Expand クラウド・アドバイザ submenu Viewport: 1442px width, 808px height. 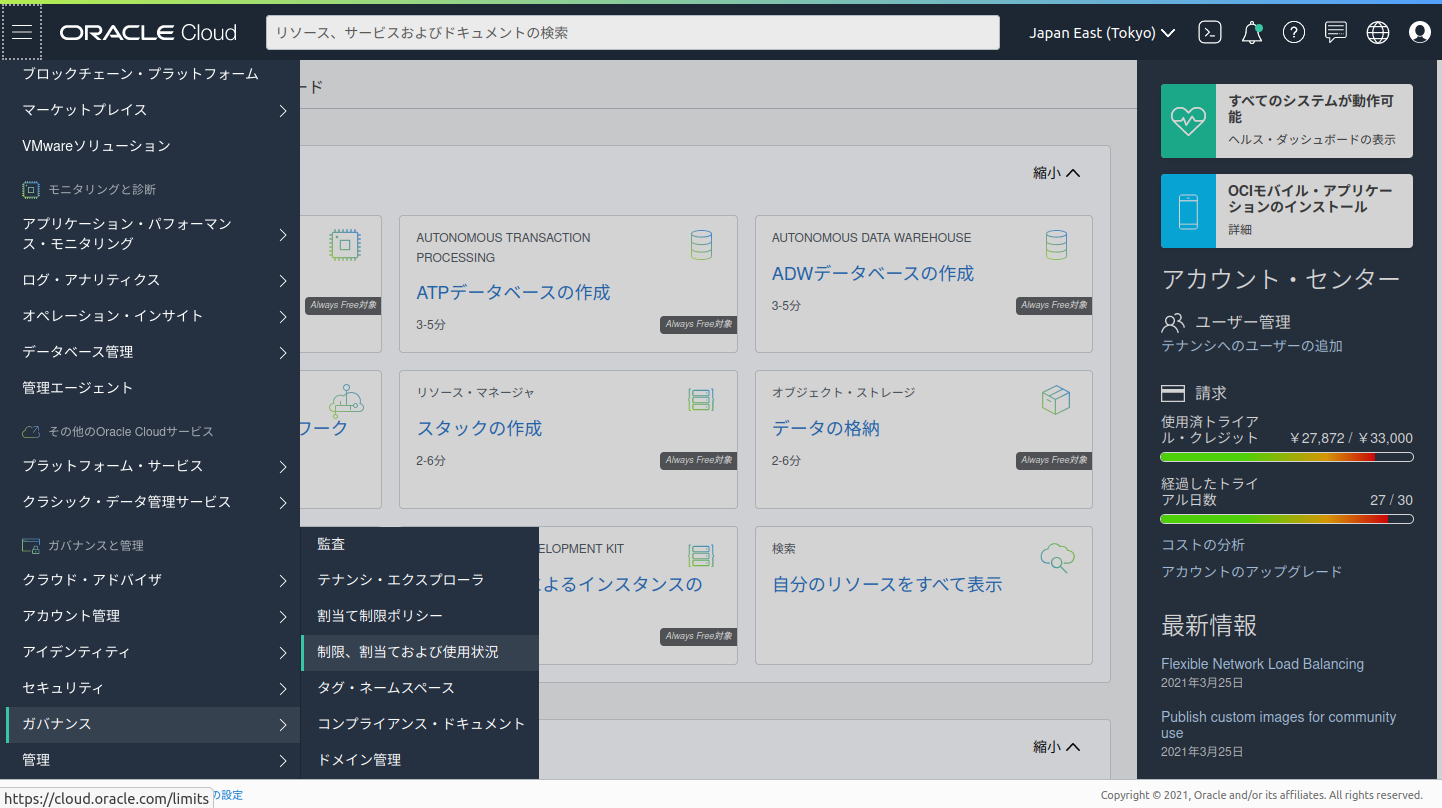150,580
